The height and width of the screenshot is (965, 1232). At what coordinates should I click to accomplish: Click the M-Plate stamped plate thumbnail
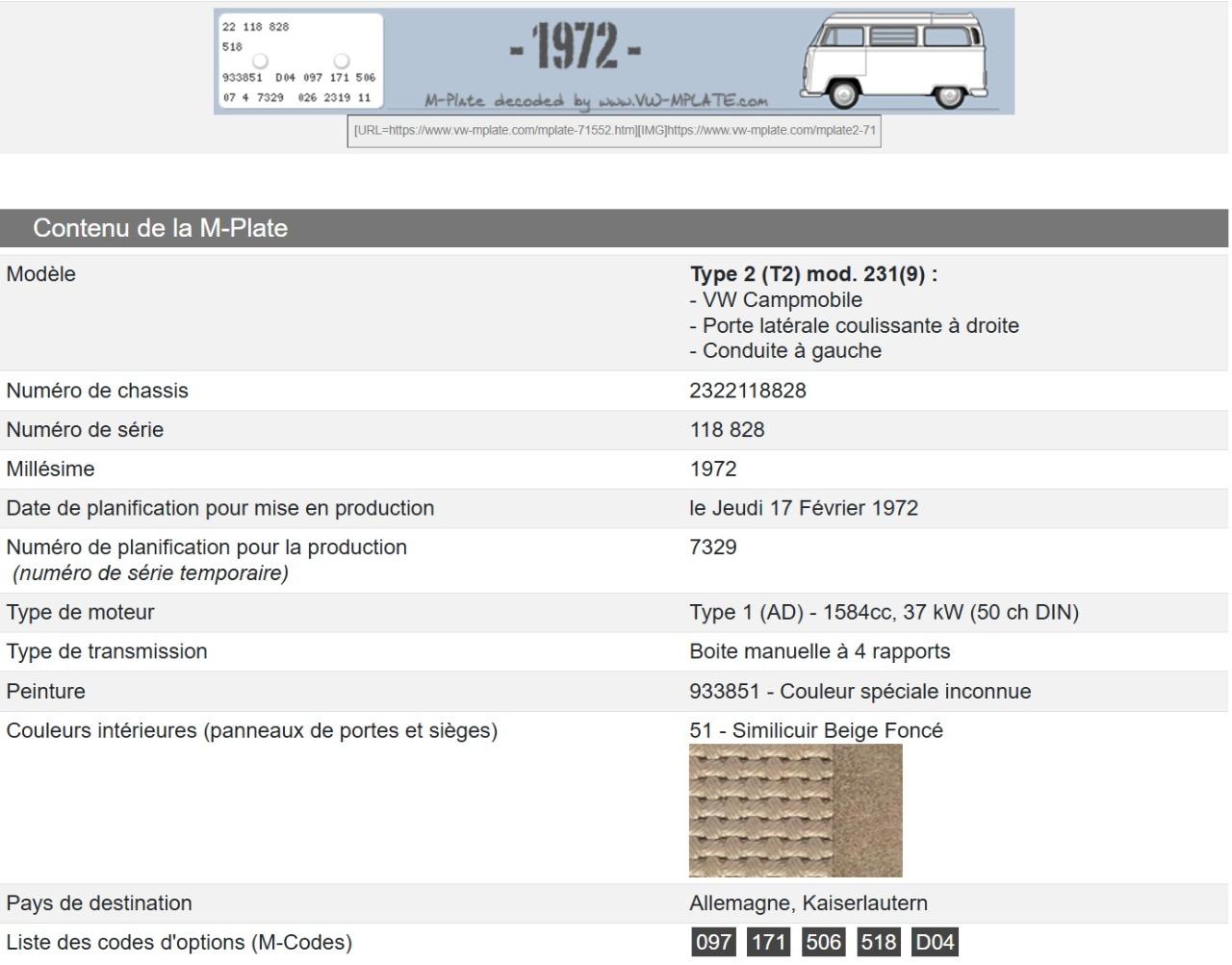click(299, 62)
